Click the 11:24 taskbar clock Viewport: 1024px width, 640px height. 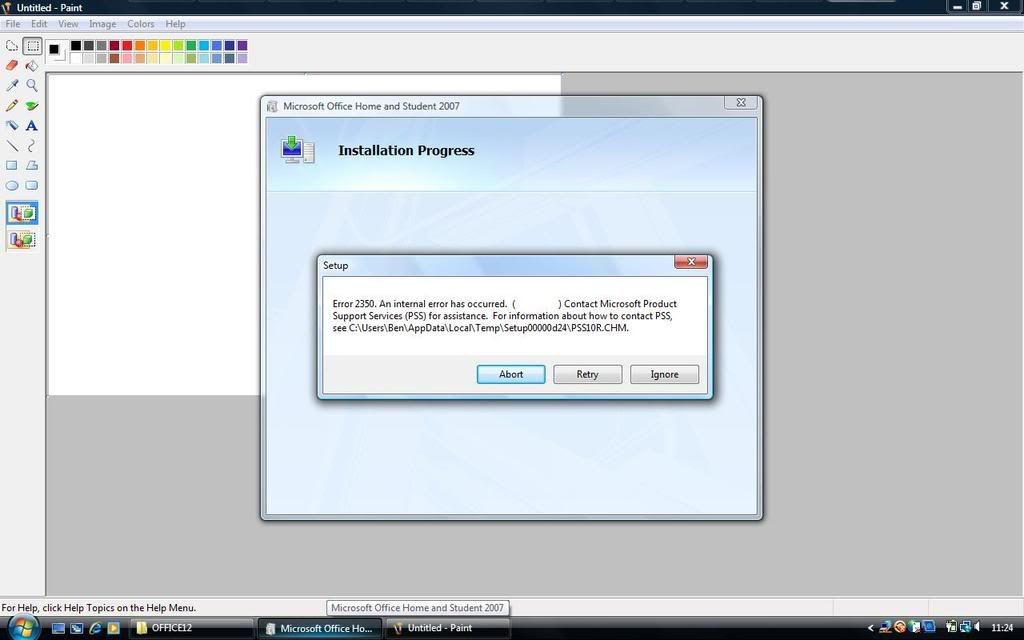pos(1002,628)
